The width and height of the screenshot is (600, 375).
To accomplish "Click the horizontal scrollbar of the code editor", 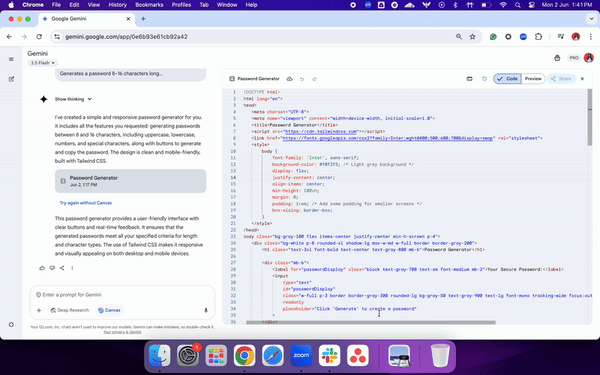I will pyautogui.click(x=371, y=323).
